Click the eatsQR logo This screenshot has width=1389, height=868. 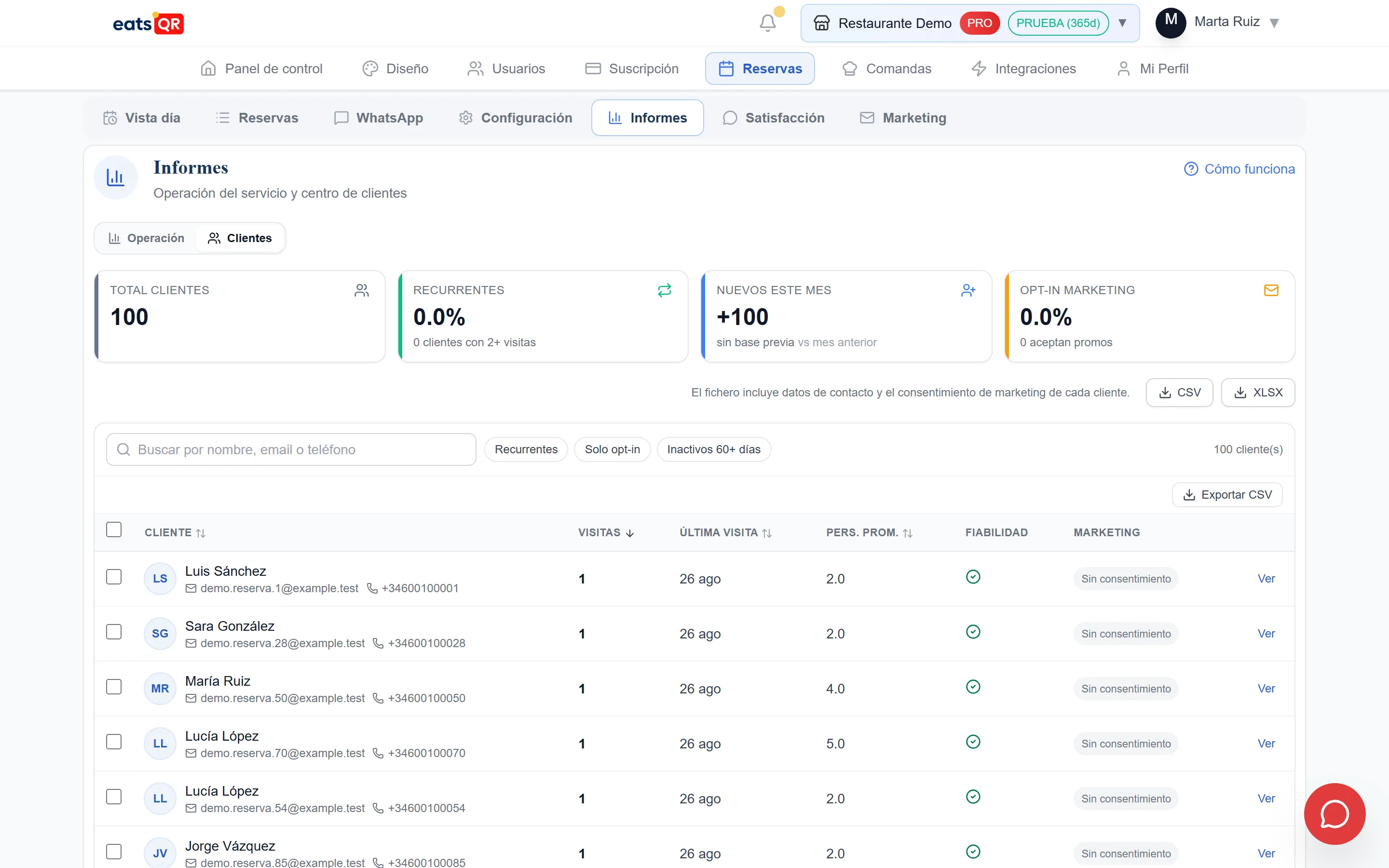148,24
